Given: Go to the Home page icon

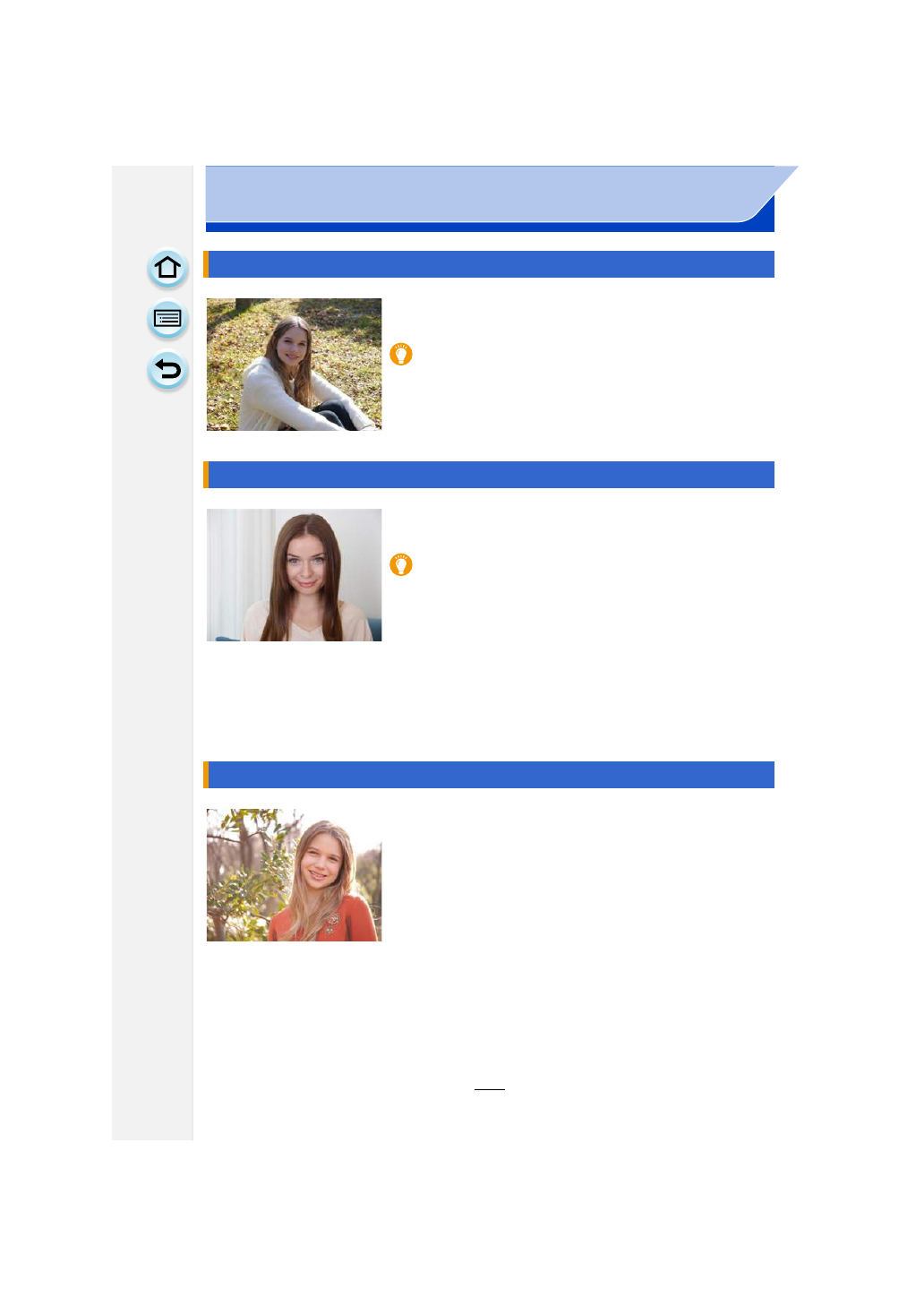Looking at the screenshot, I should (167, 269).
